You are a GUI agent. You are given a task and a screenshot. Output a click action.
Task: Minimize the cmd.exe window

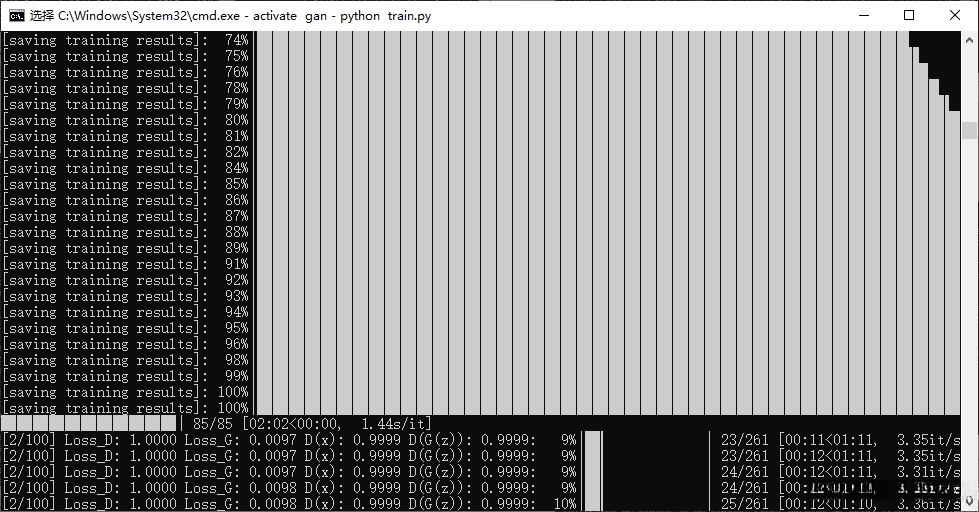click(x=864, y=16)
